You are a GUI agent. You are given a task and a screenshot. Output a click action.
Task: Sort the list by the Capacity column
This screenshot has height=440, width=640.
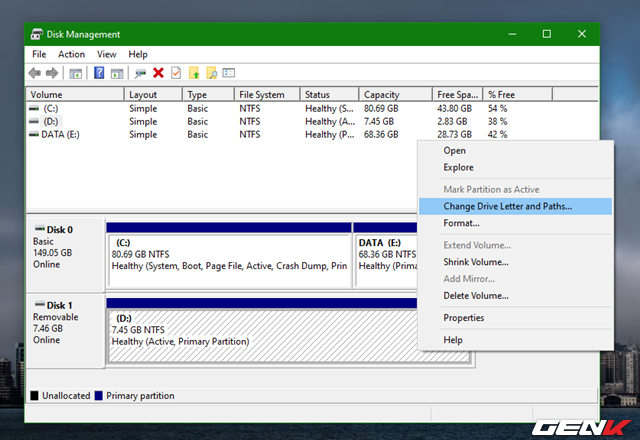pos(382,95)
